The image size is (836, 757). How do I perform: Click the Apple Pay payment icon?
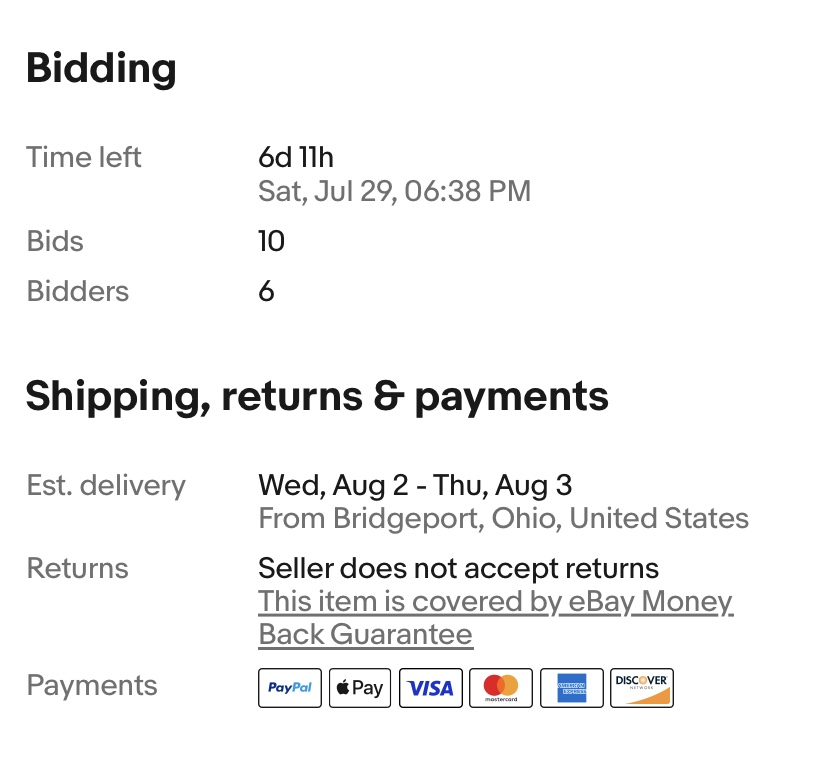click(x=360, y=688)
